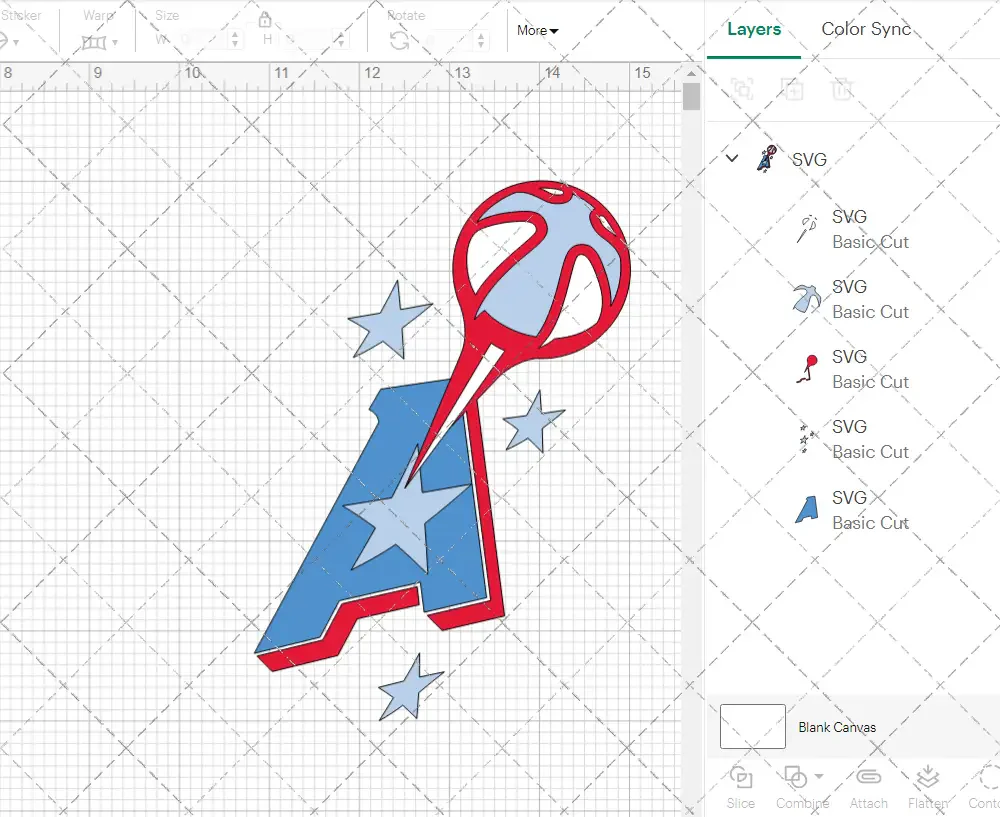Click the Group icon in Layers panel
The width and height of the screenshot is (1000, 817).
click(742, 89)
